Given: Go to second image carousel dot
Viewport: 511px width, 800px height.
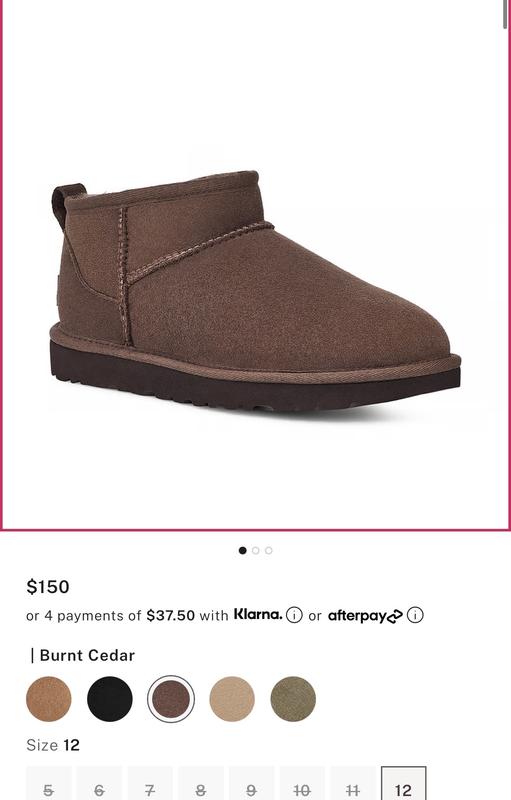Looking at the screenshot, I should click(x=256, y=551).
